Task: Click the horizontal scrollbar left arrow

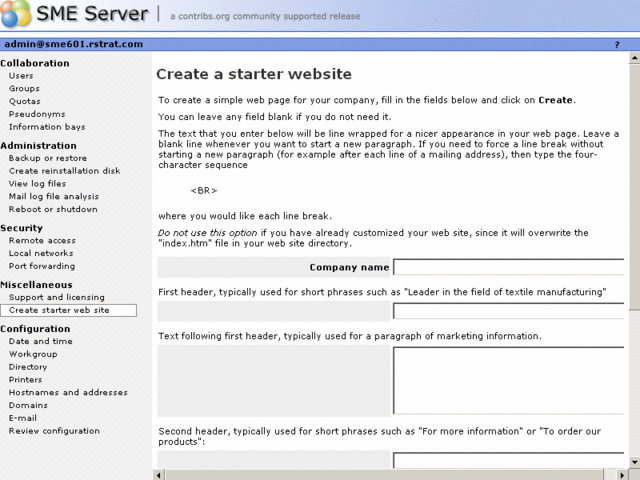Action: click(158, 475)
